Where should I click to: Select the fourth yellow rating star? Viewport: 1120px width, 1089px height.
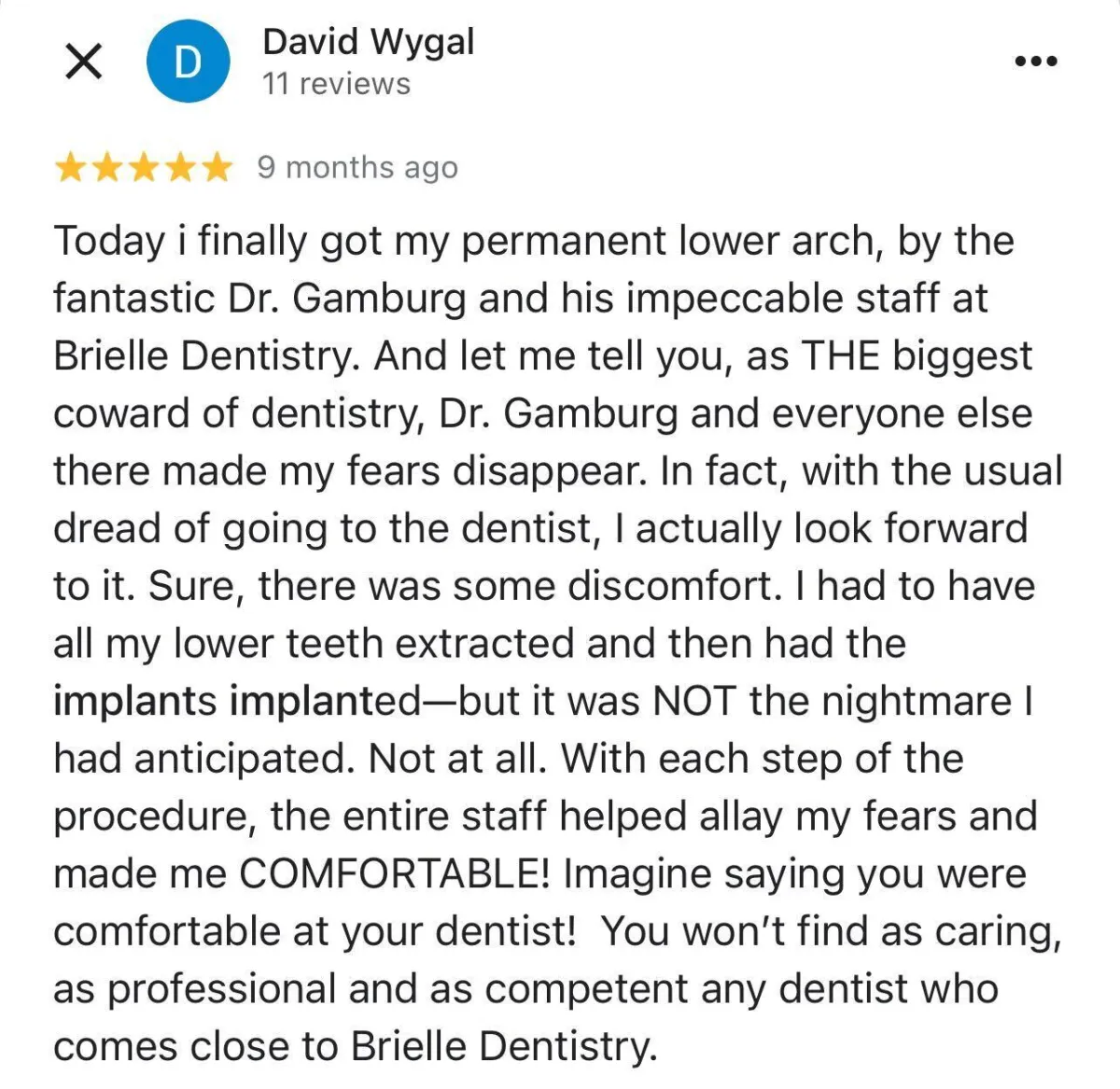click(179, 168)
